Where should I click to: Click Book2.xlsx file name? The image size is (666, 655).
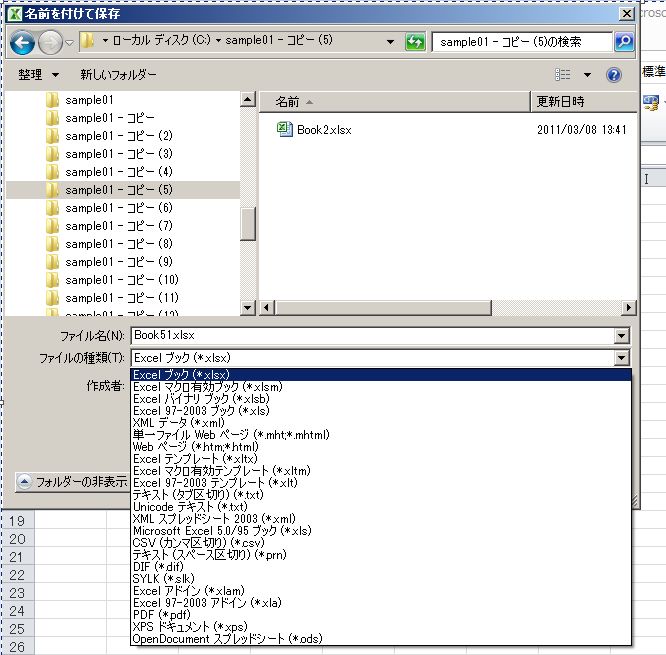click(x=324, y=130)
